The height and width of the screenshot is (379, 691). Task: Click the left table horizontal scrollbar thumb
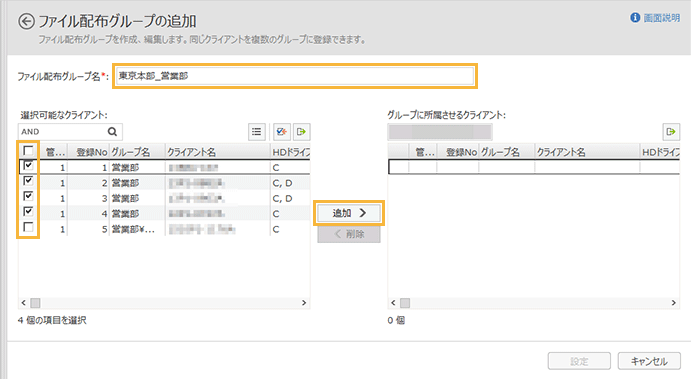point(35,303)
